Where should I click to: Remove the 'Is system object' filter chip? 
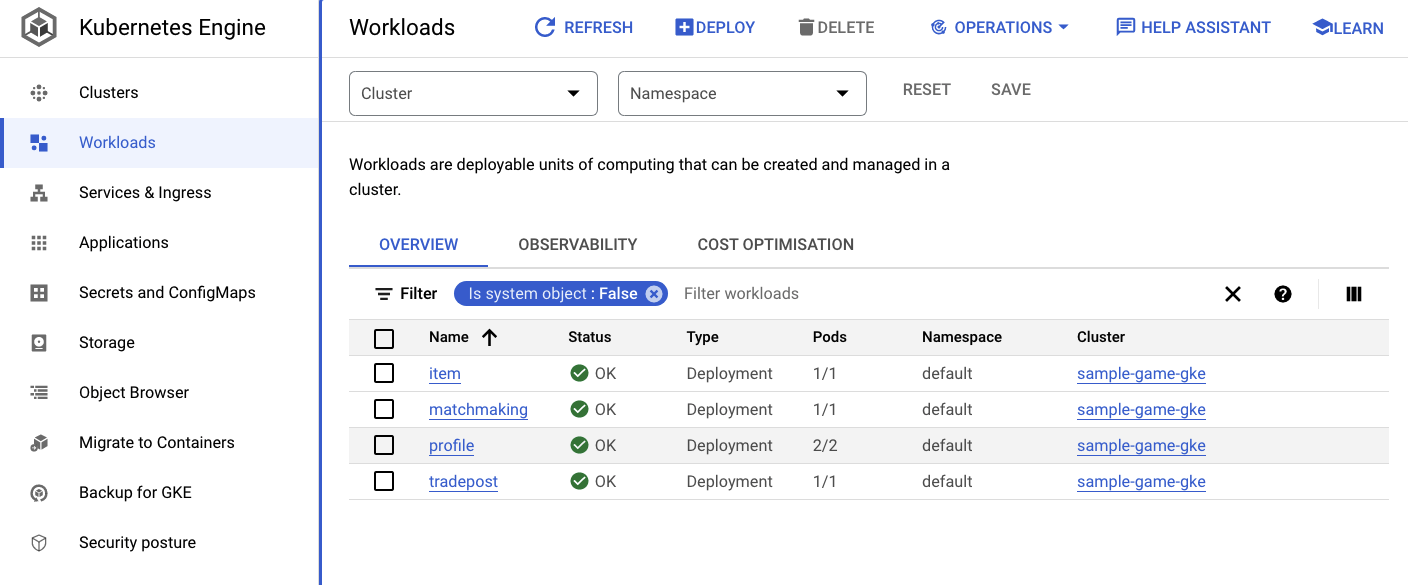click(653, 294)
